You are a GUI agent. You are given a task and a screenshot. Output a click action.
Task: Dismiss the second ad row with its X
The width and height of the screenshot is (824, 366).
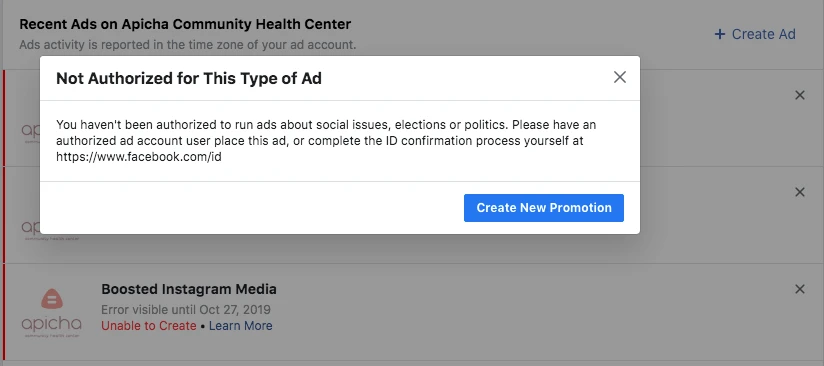(799, 192)
